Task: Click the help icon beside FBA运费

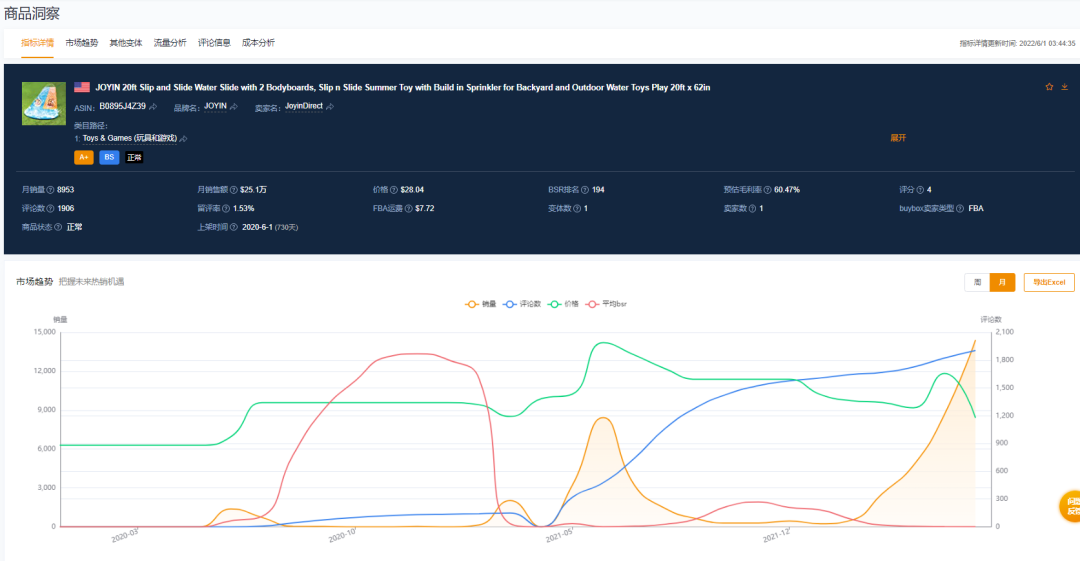Action: coord(408,208)
